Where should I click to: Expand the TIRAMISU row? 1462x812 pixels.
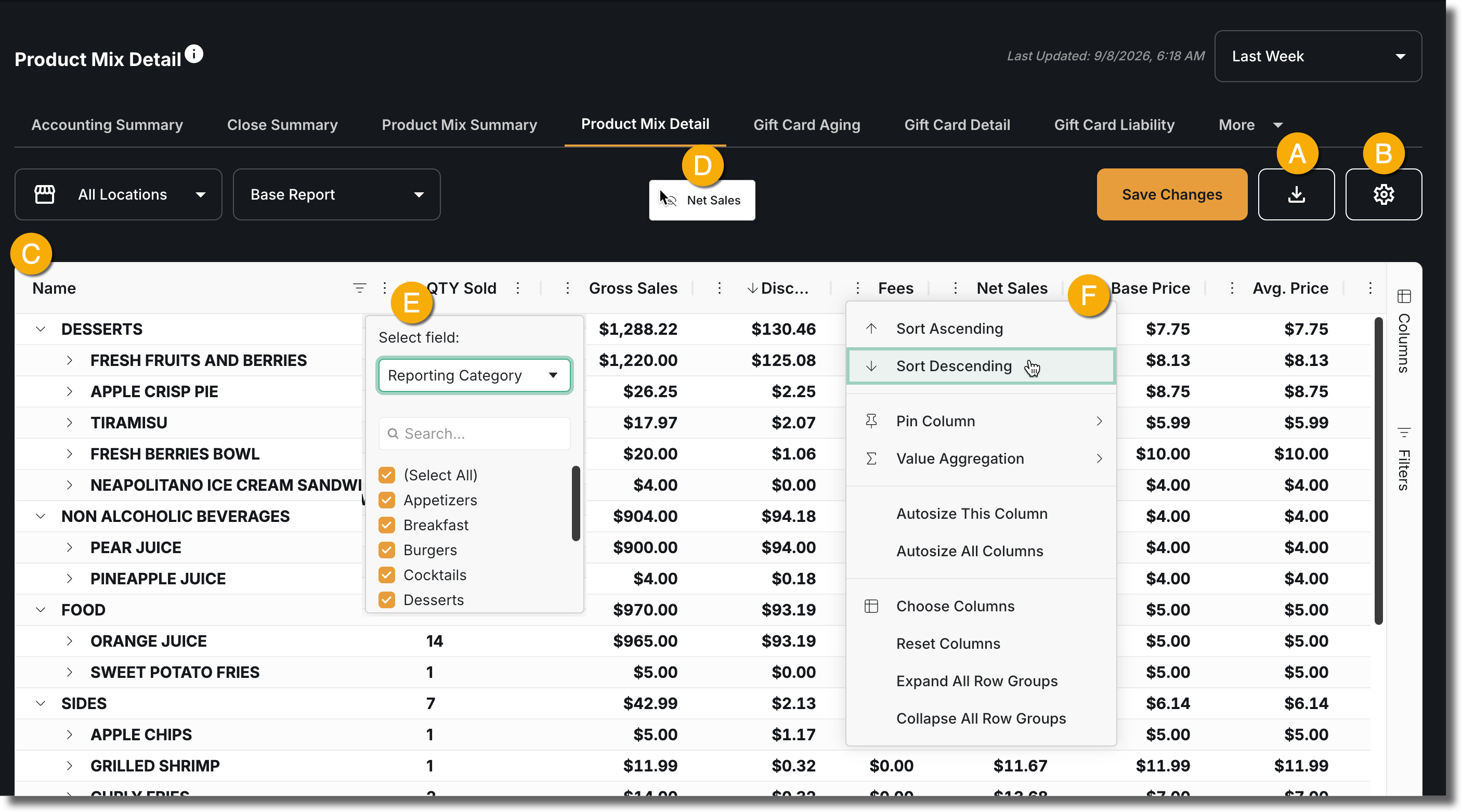(x=69, y=423)
